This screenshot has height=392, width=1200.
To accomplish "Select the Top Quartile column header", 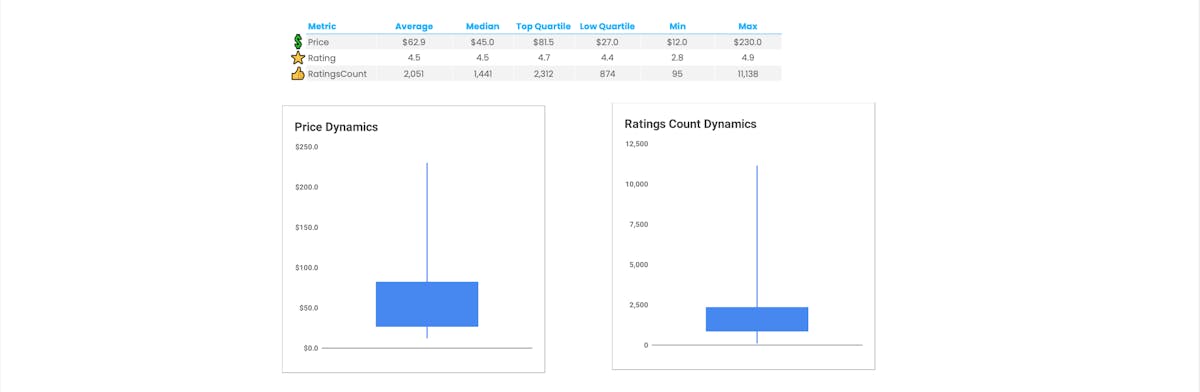I will click(545, 26).
